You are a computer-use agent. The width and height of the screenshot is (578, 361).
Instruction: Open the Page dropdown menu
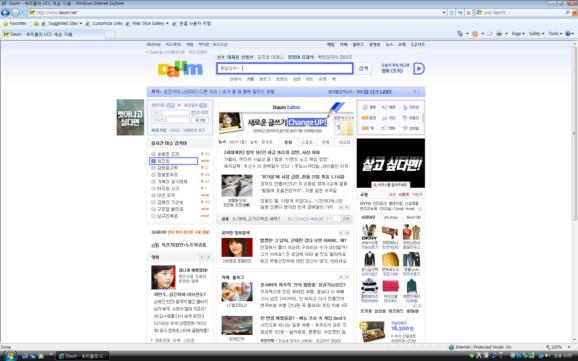point(518,34)
